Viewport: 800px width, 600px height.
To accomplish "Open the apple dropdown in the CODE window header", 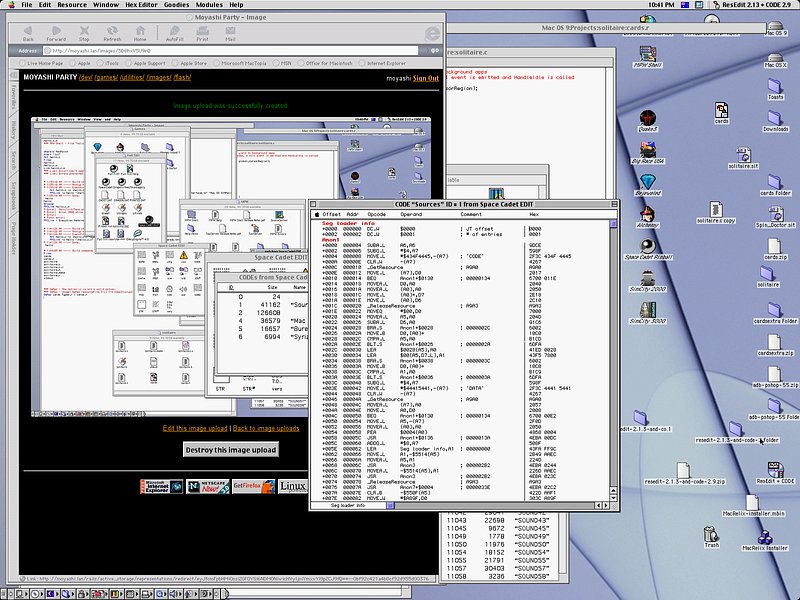I will 317,215.
